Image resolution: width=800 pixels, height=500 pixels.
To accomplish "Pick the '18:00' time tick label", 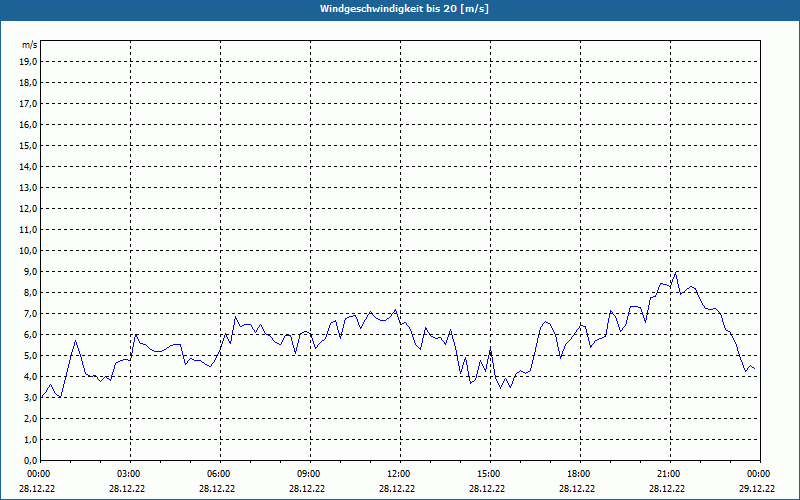I will coord(578,474).
